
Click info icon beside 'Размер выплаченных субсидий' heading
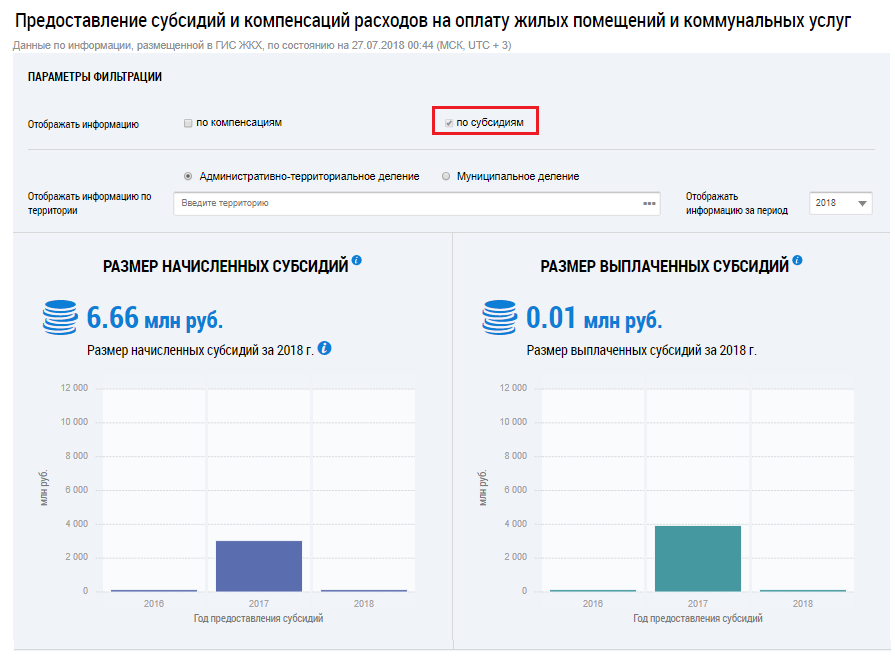[797, 261]
